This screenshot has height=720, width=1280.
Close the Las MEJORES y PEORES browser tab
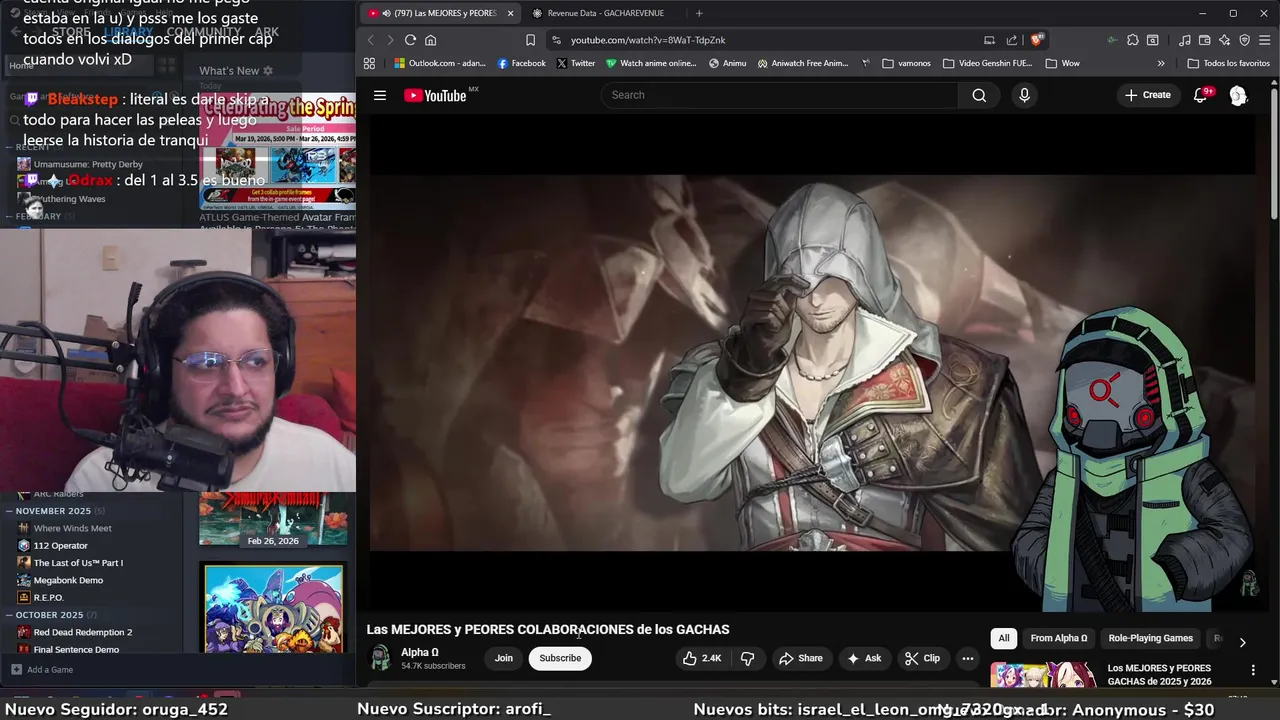pos(510,13)
